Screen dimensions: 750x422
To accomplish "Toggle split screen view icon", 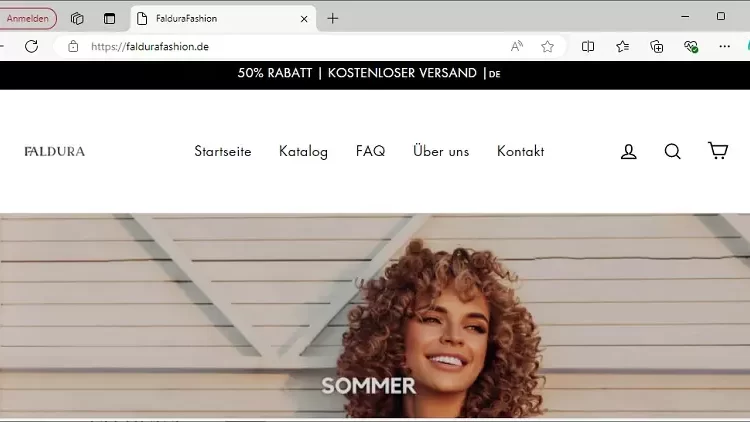I will [588, 46].
